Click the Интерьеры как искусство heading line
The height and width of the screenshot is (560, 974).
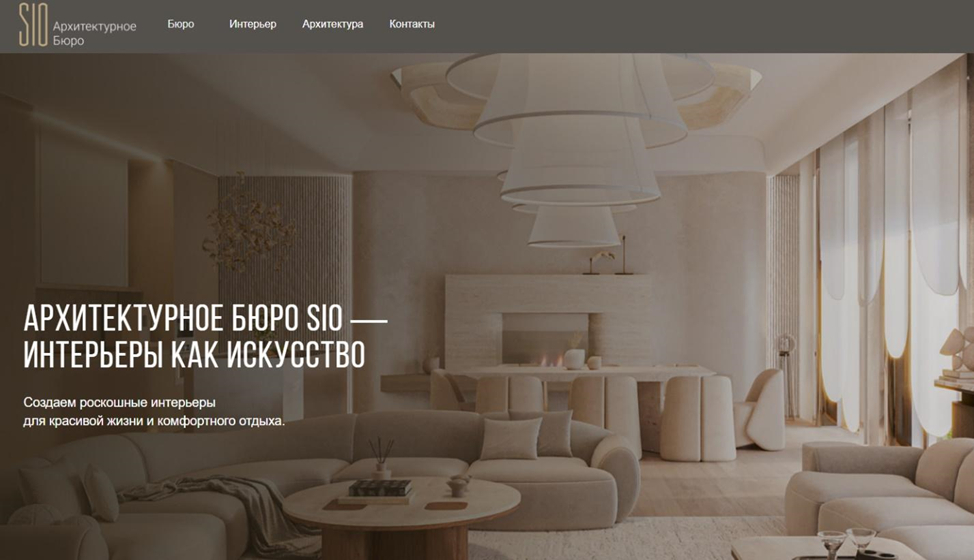point(194,355)
